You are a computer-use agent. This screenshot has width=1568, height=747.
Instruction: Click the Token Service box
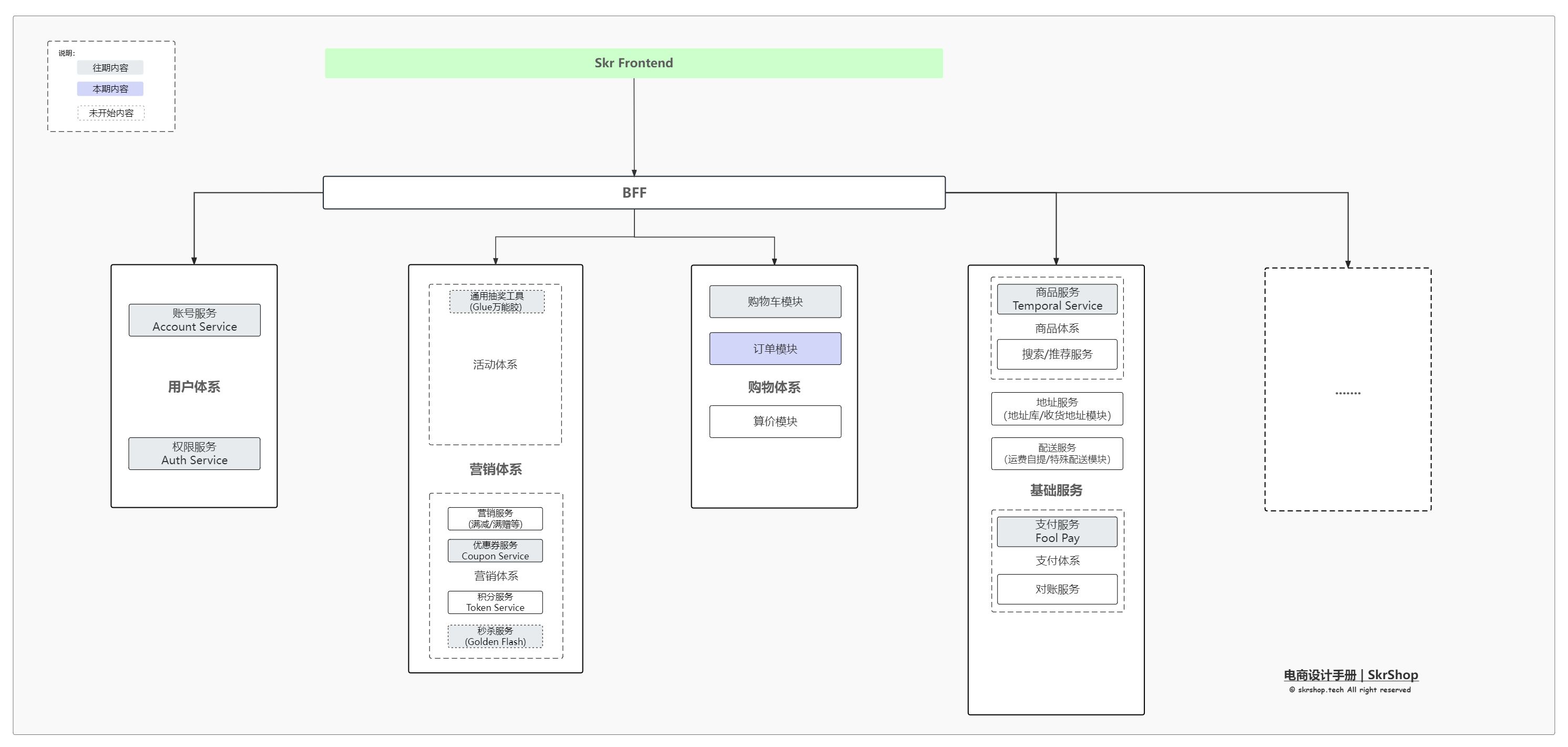495,602
